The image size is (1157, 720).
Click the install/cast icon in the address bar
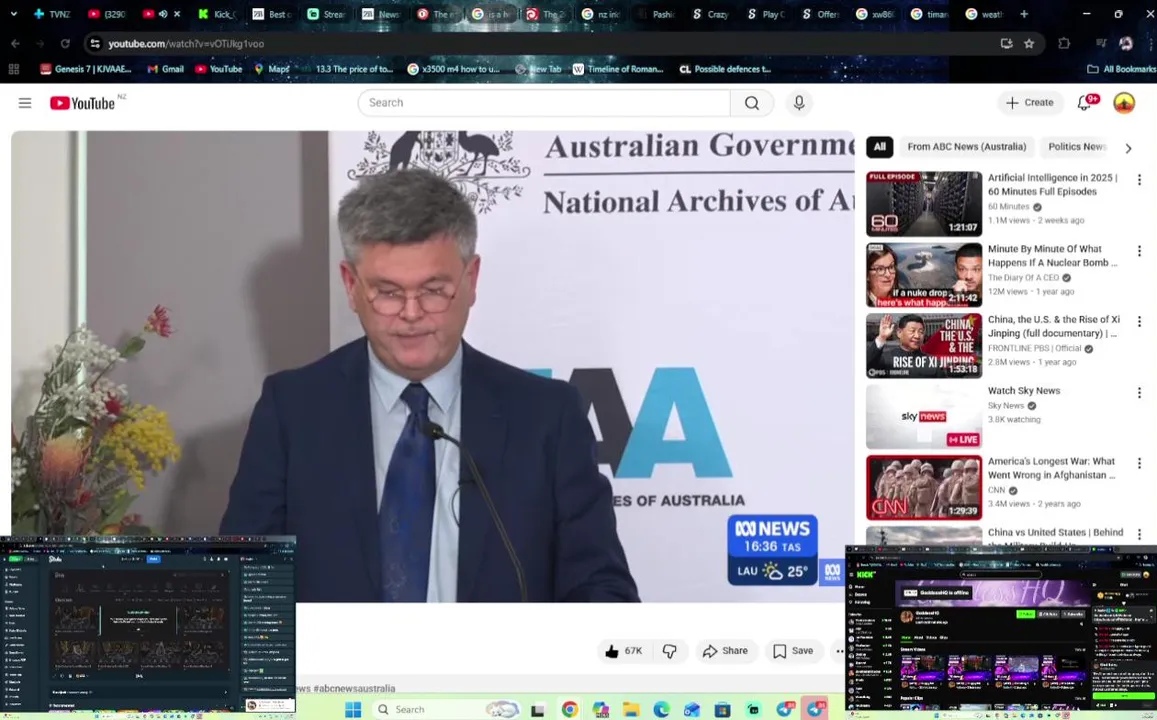tap(1006, 44)
